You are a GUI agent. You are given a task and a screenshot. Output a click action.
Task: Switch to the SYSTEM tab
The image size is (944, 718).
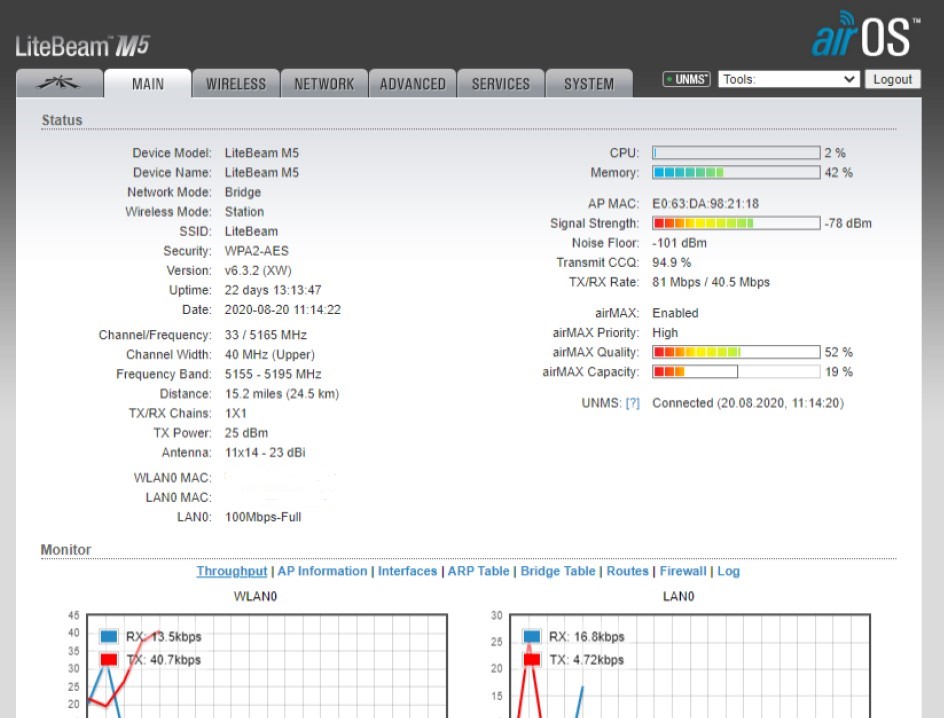[x=589, y=83]
